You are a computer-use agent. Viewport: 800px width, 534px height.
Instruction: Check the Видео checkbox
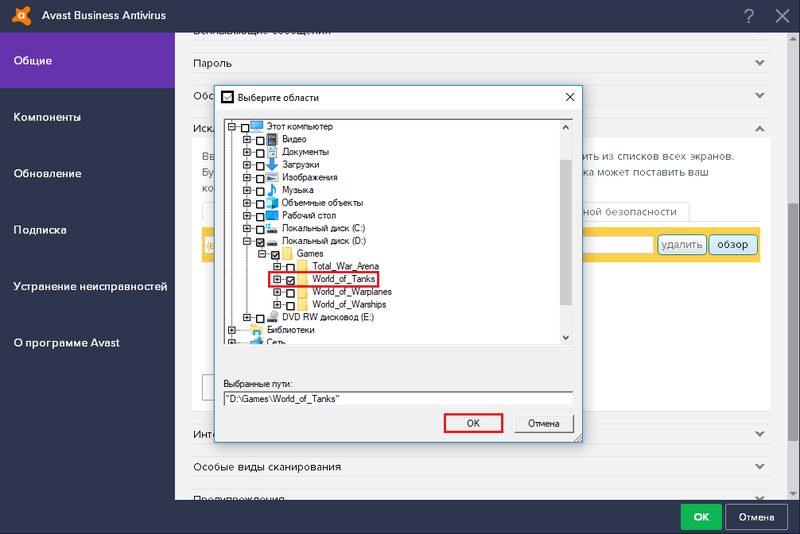(260, 140)
